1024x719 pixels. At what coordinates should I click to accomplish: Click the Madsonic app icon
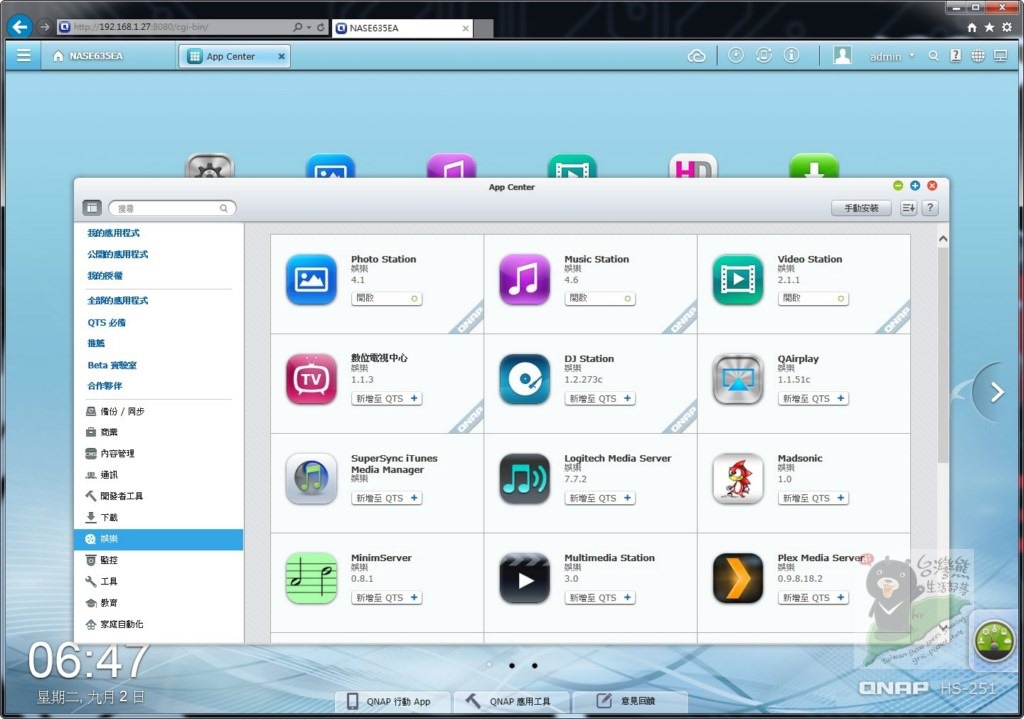(738, 479)
